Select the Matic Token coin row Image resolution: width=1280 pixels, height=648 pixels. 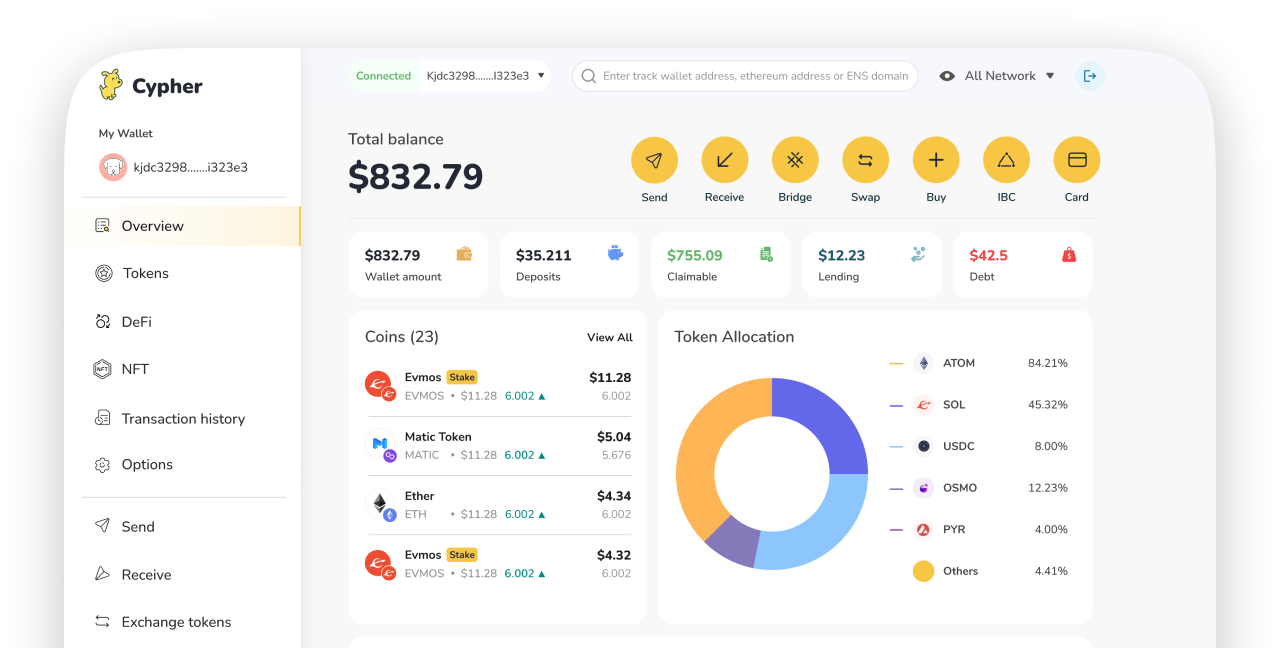pyautogui.click(x=497, y=446)
